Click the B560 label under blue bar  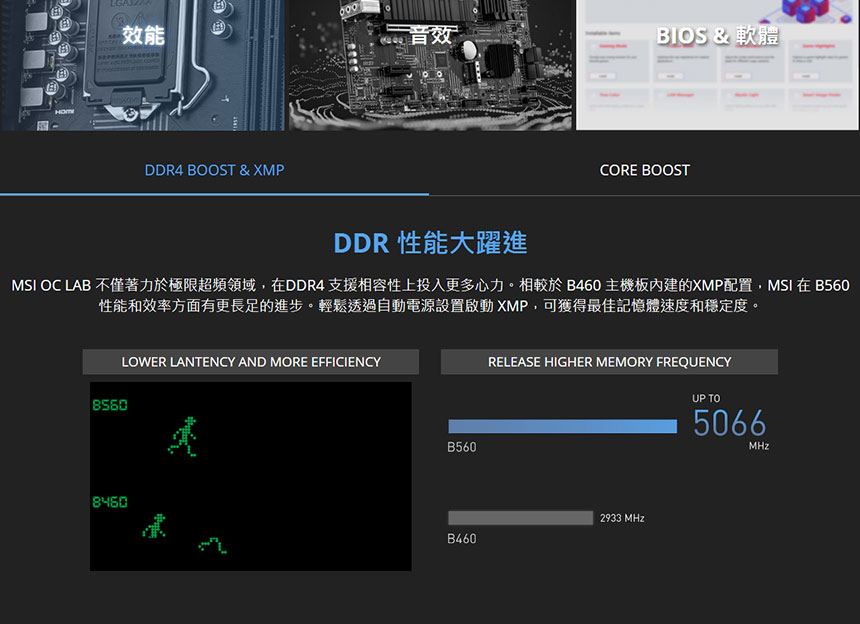[x=462, y=447]
